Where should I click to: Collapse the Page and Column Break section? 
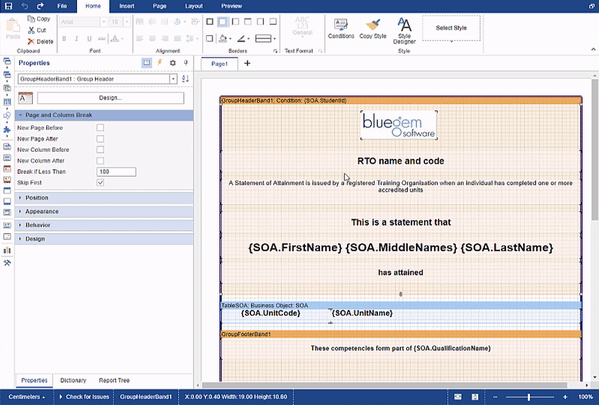point(104,115)
